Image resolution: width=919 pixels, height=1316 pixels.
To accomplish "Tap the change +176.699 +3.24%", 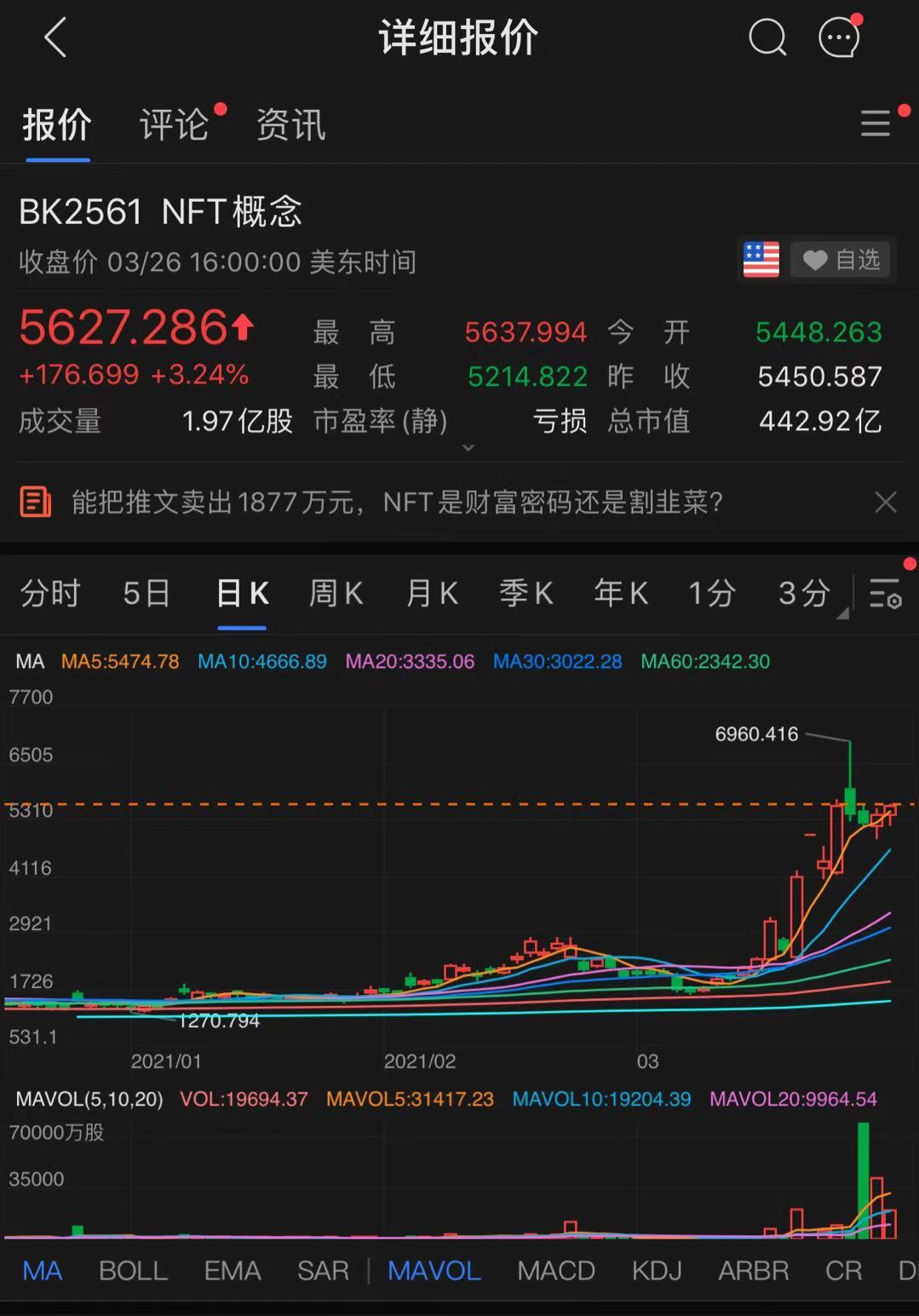I will click(x=134, y=374).
